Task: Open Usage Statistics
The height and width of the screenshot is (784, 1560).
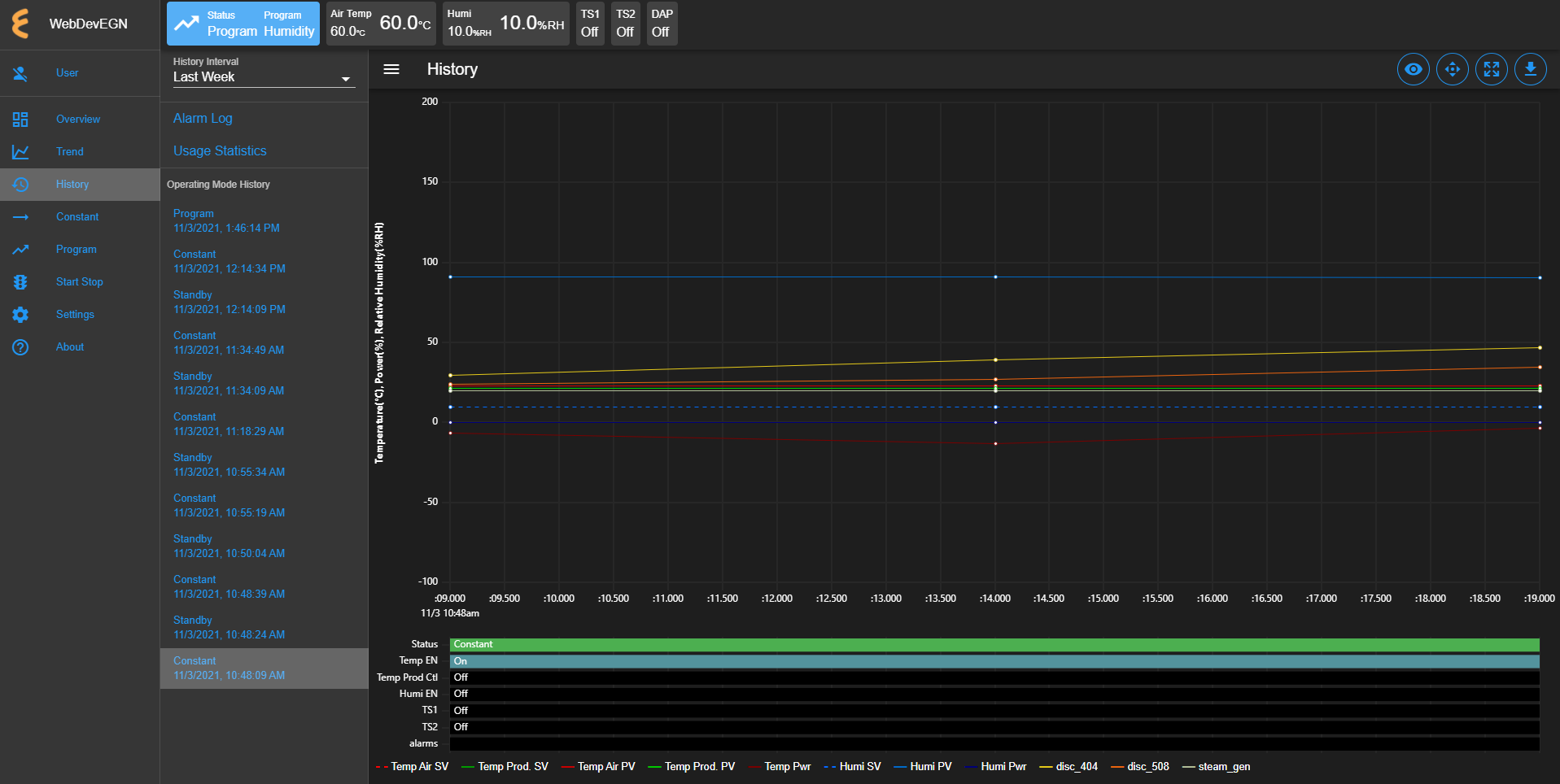Action: pyautogui.click(x=220, y=151)
